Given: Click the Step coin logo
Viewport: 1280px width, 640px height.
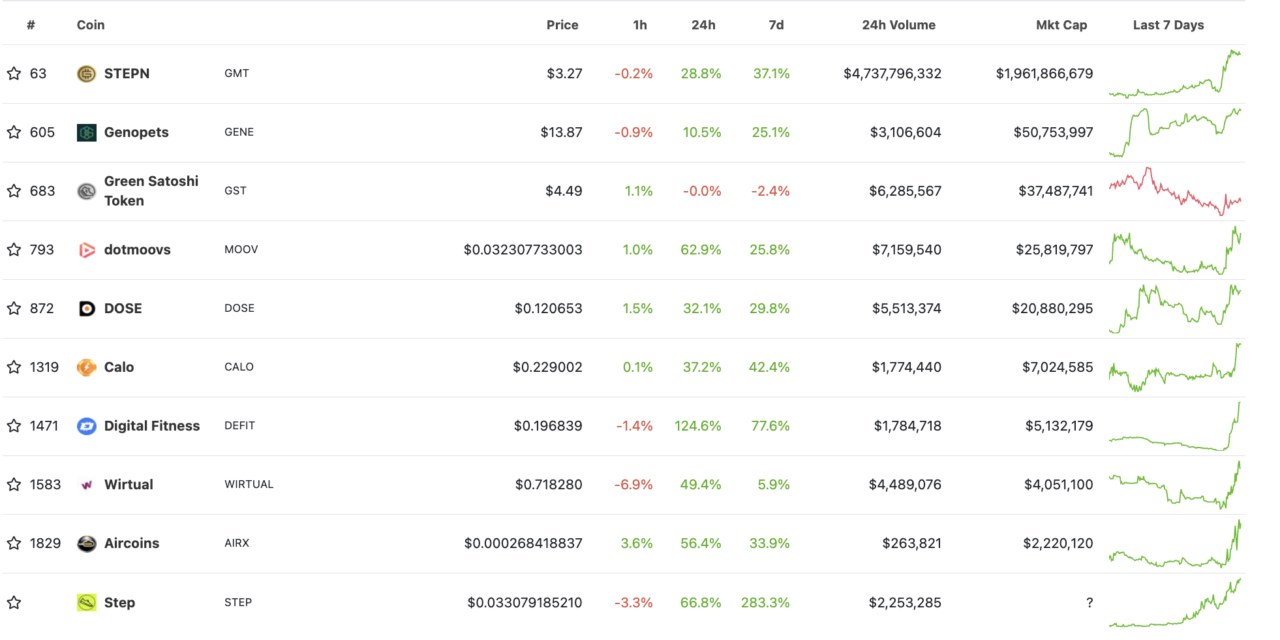Looking at the screenshot, I should click(x=86, y=602).
